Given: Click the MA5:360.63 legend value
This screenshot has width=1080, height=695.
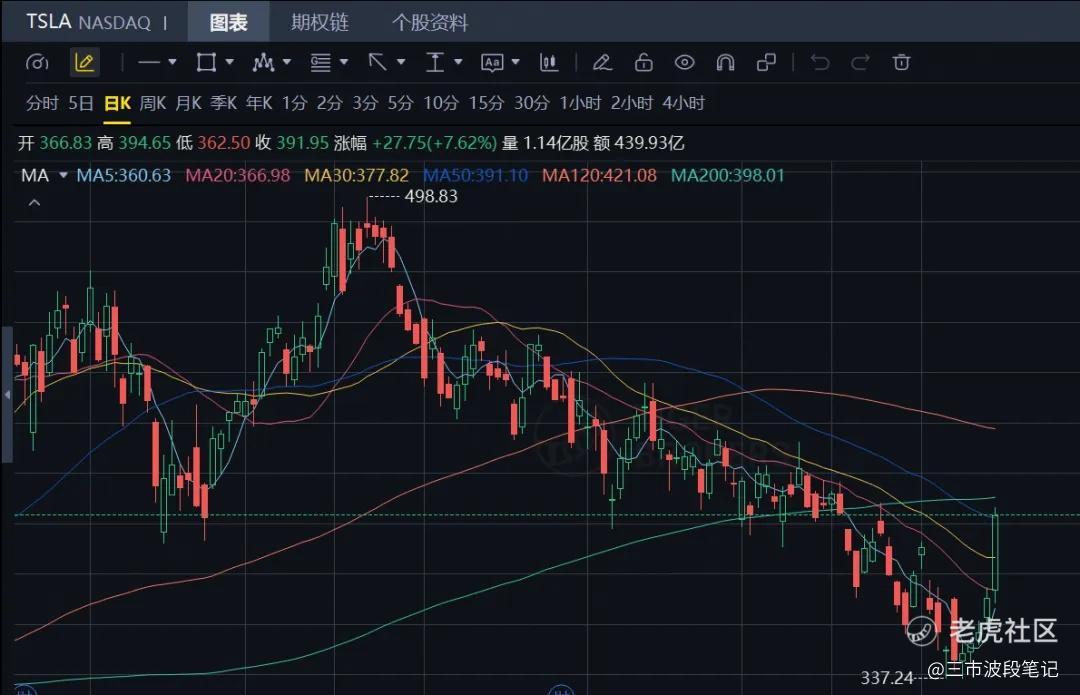Looking at the screenshot, I should click(123, 176).
